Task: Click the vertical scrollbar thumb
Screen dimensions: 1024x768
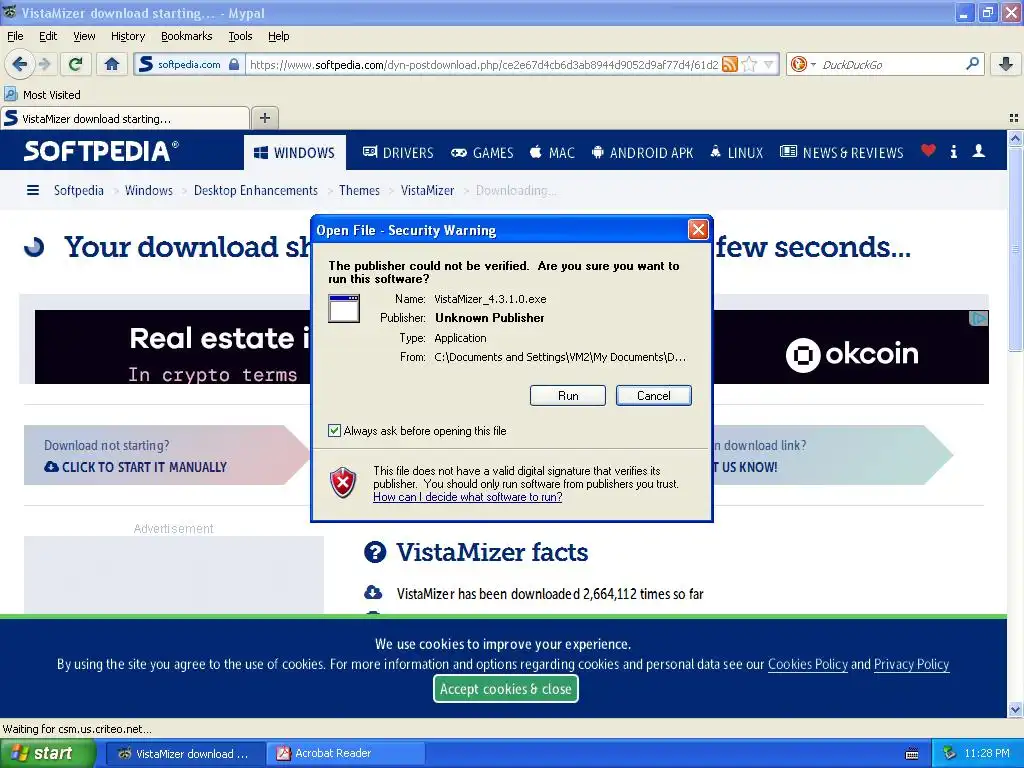Action: pyautogui.click(x=1015, y=249)
